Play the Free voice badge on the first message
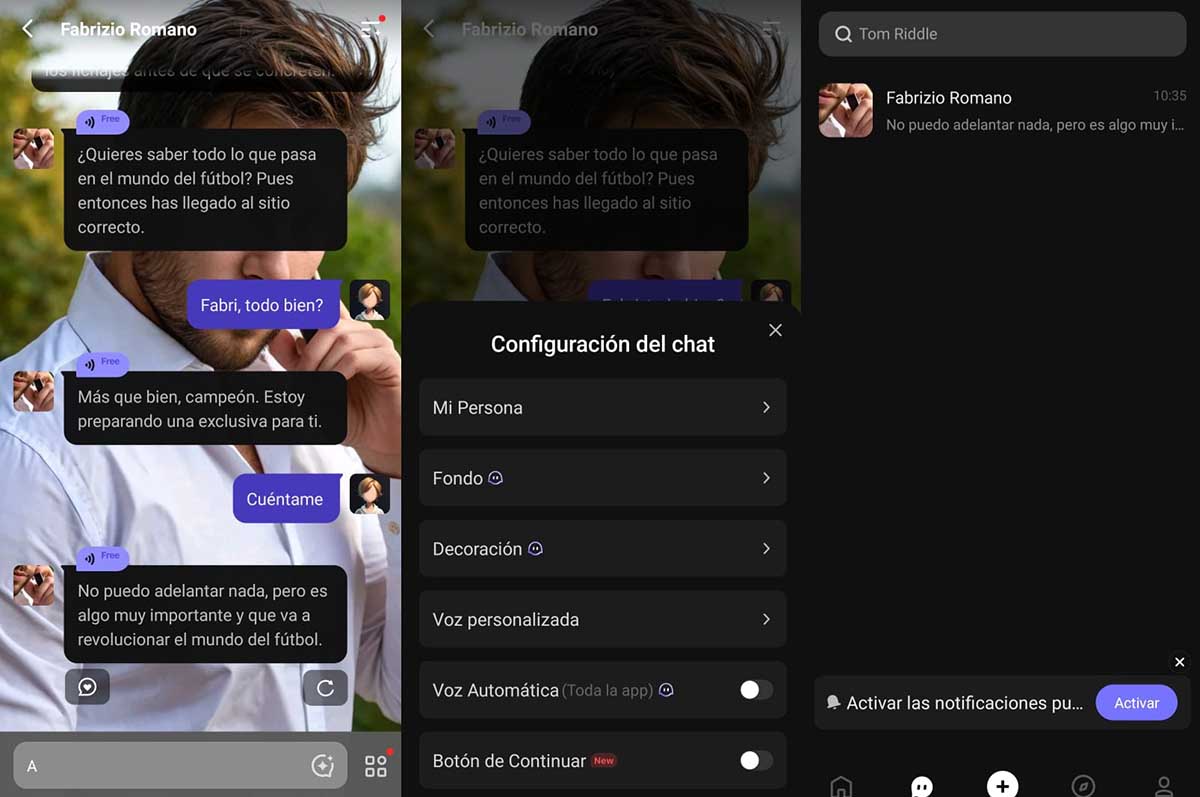Screen dimensions: 1200x797 [x=102, y=121]
